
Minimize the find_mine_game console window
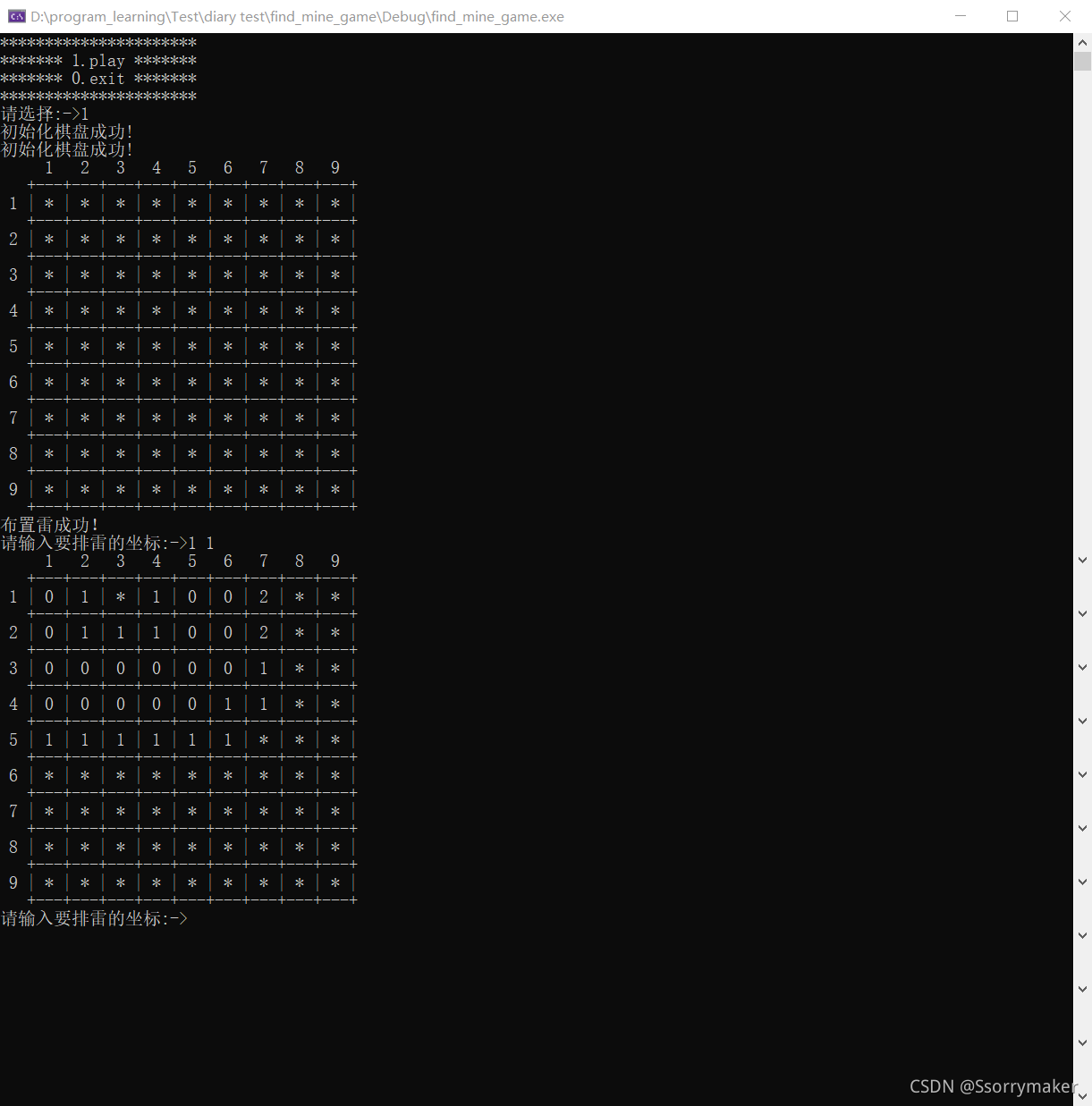click(961, 16)
